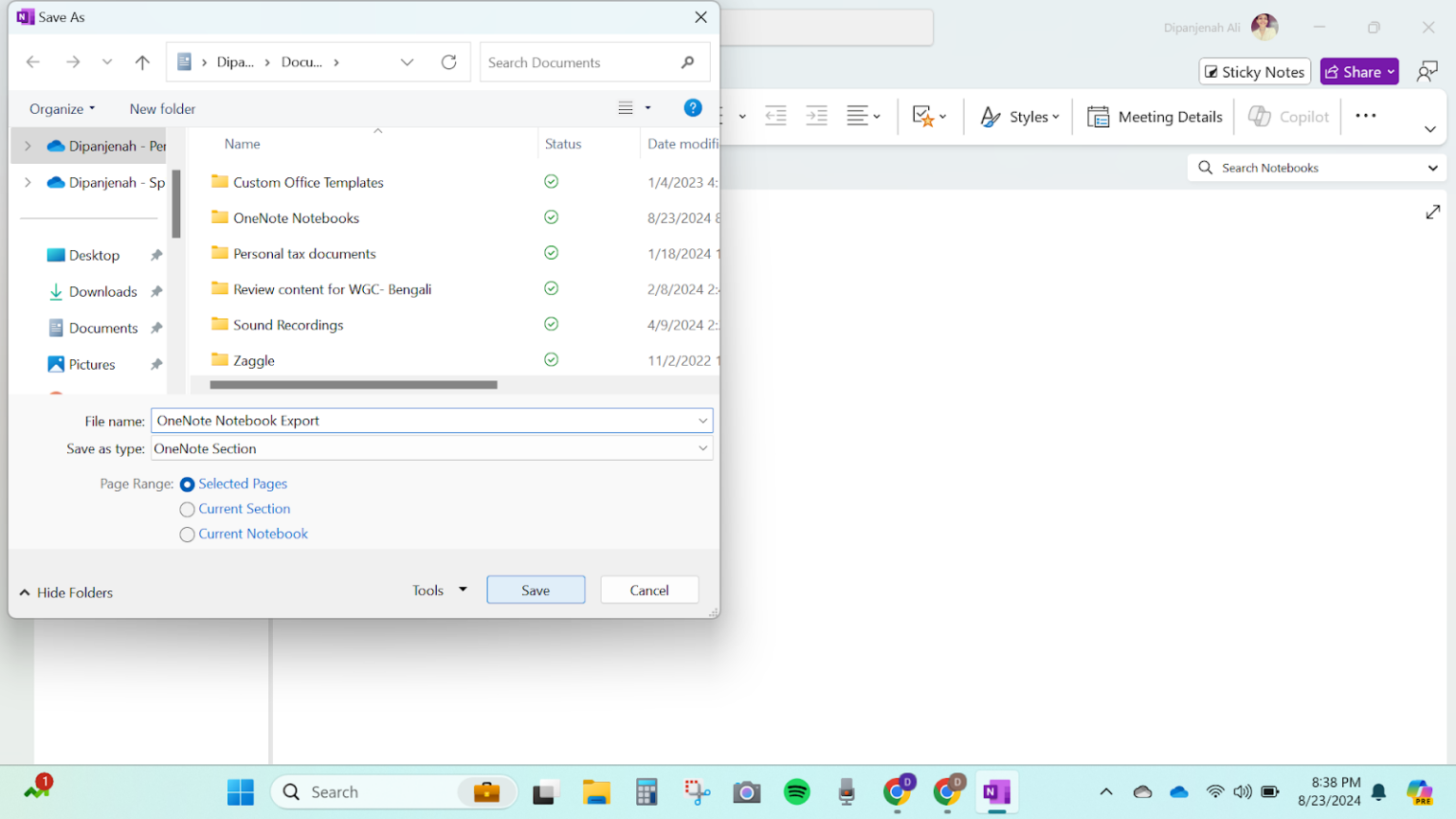Image resolution: width=1456 pixels, height=819 pixels.
Task: Click the Sticky Notes button
Action: click(x=1254, y=71)
